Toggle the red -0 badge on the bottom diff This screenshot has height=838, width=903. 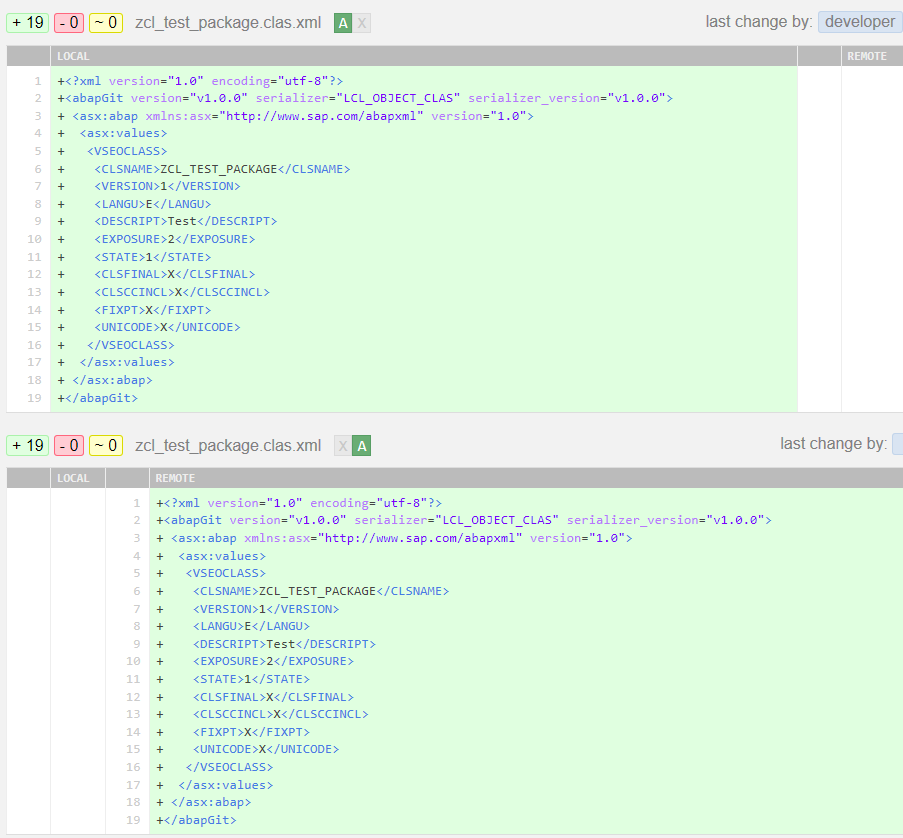(66, 445)
